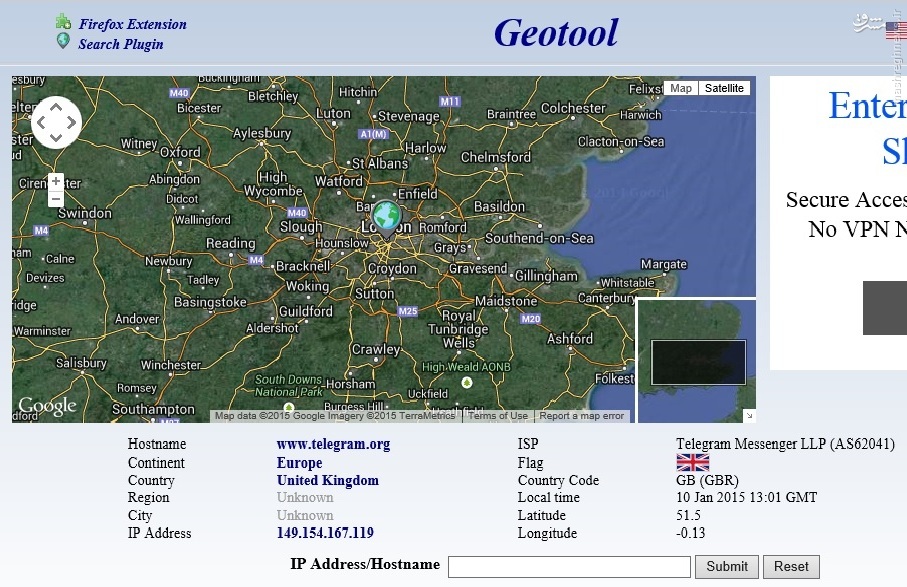Click the Google logo on the map

47,406
